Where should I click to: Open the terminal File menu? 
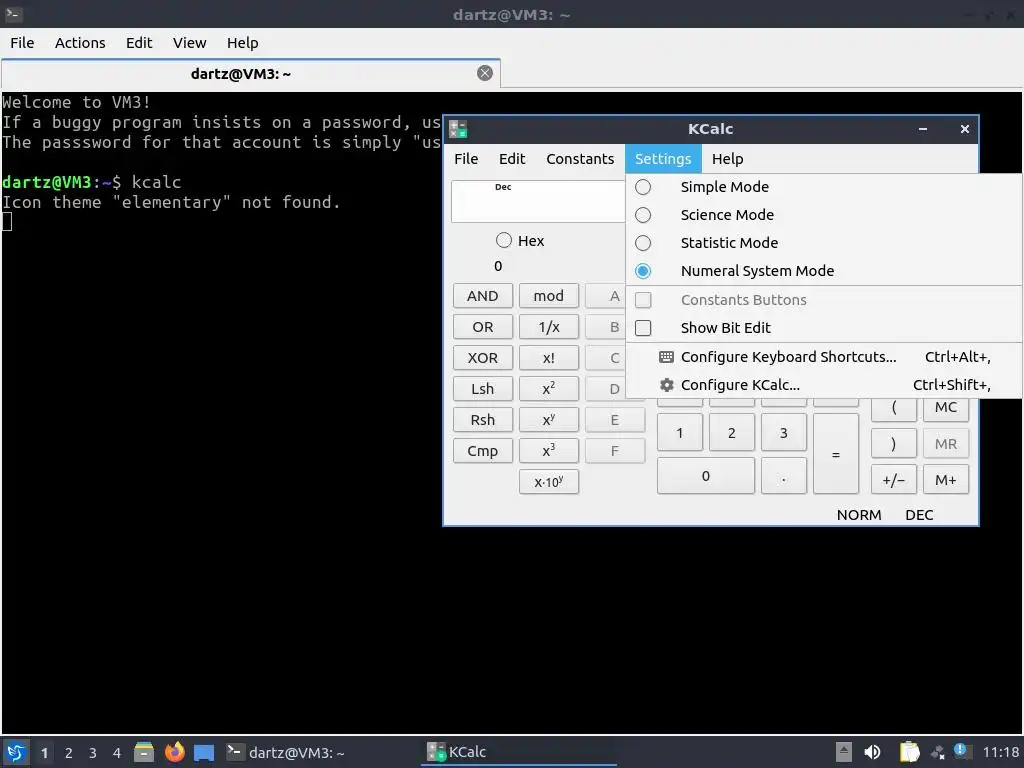[x=22, y=43]
